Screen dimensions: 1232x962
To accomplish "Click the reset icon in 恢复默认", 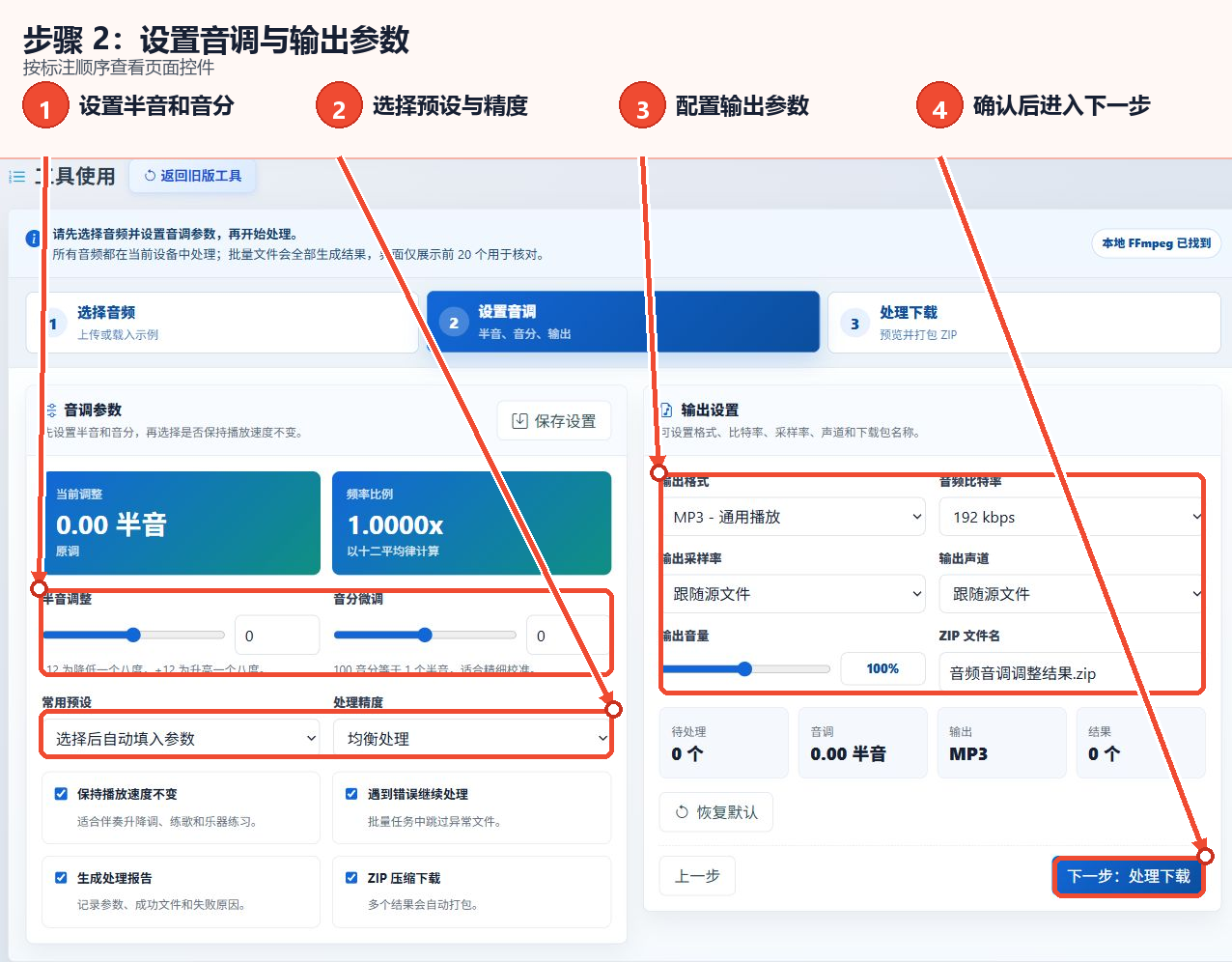I will click(682, 812).
